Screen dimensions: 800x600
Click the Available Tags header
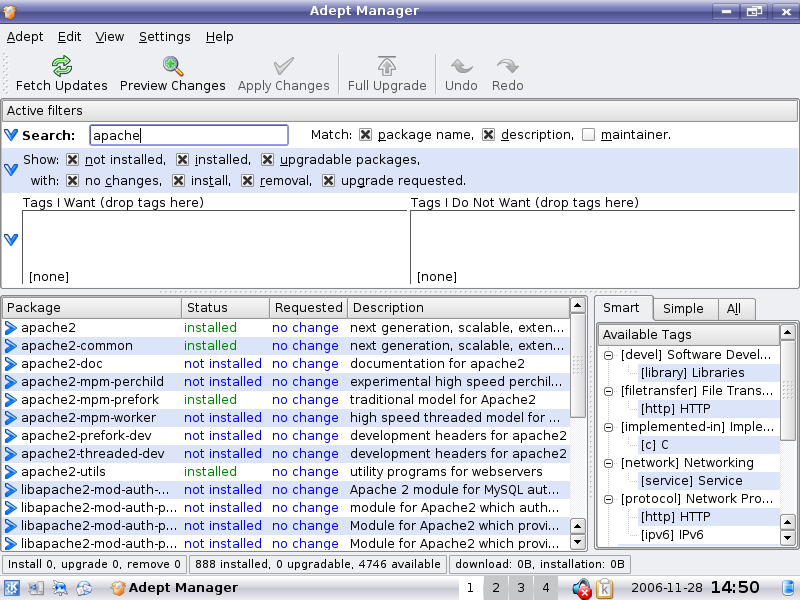(689, 335)
